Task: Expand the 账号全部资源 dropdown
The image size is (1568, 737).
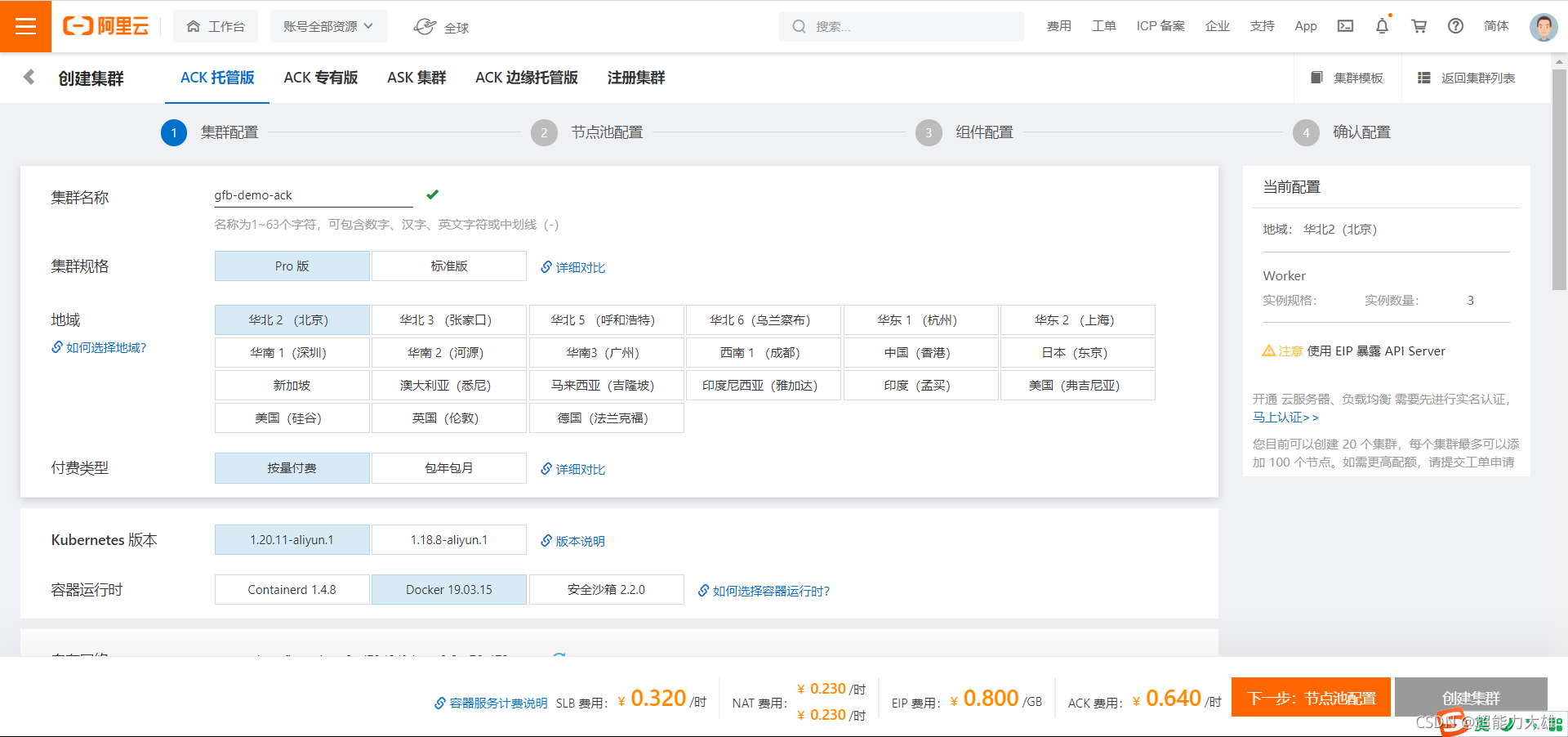Action: [x=327, y=25]
